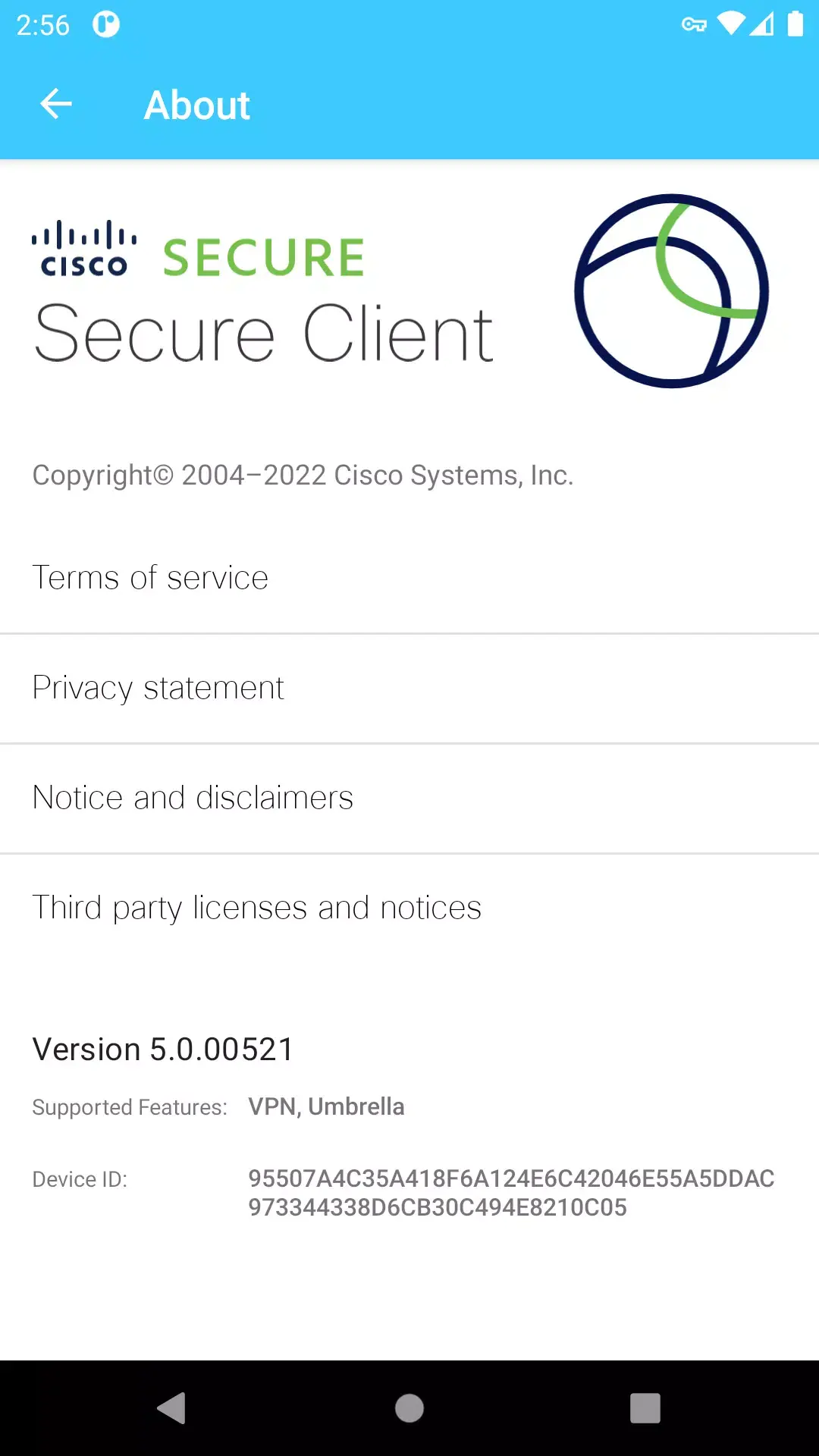
Task: Open Third party licenses and notices
Action: tap(257, 907)
